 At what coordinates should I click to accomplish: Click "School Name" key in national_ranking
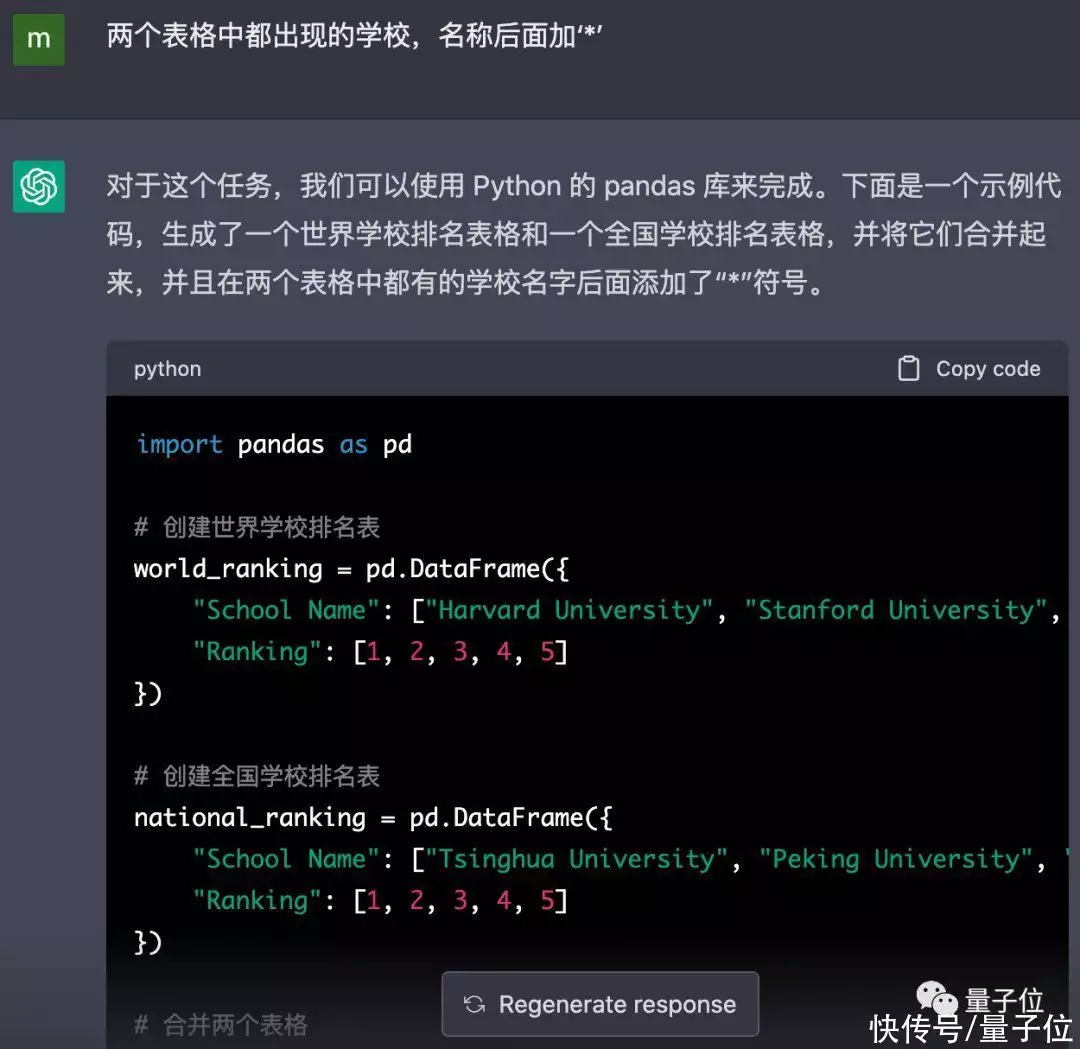(x=286, y=859)
